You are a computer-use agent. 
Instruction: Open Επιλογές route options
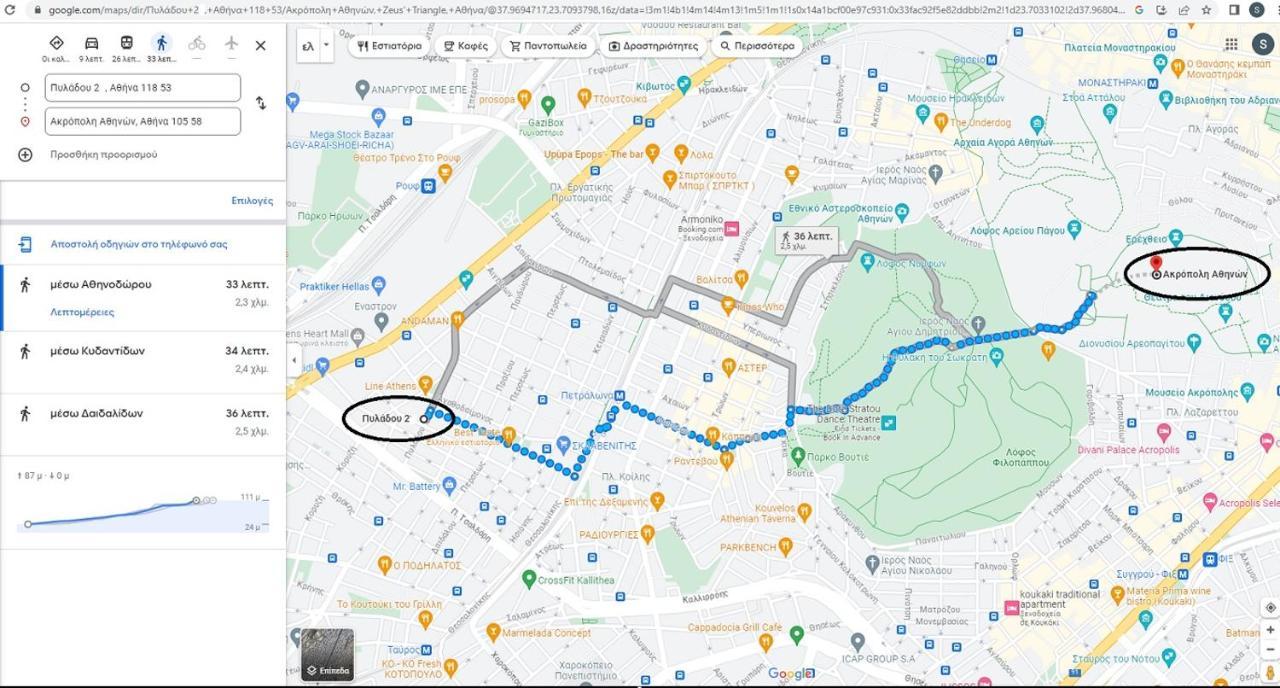(x=252, y=200)
